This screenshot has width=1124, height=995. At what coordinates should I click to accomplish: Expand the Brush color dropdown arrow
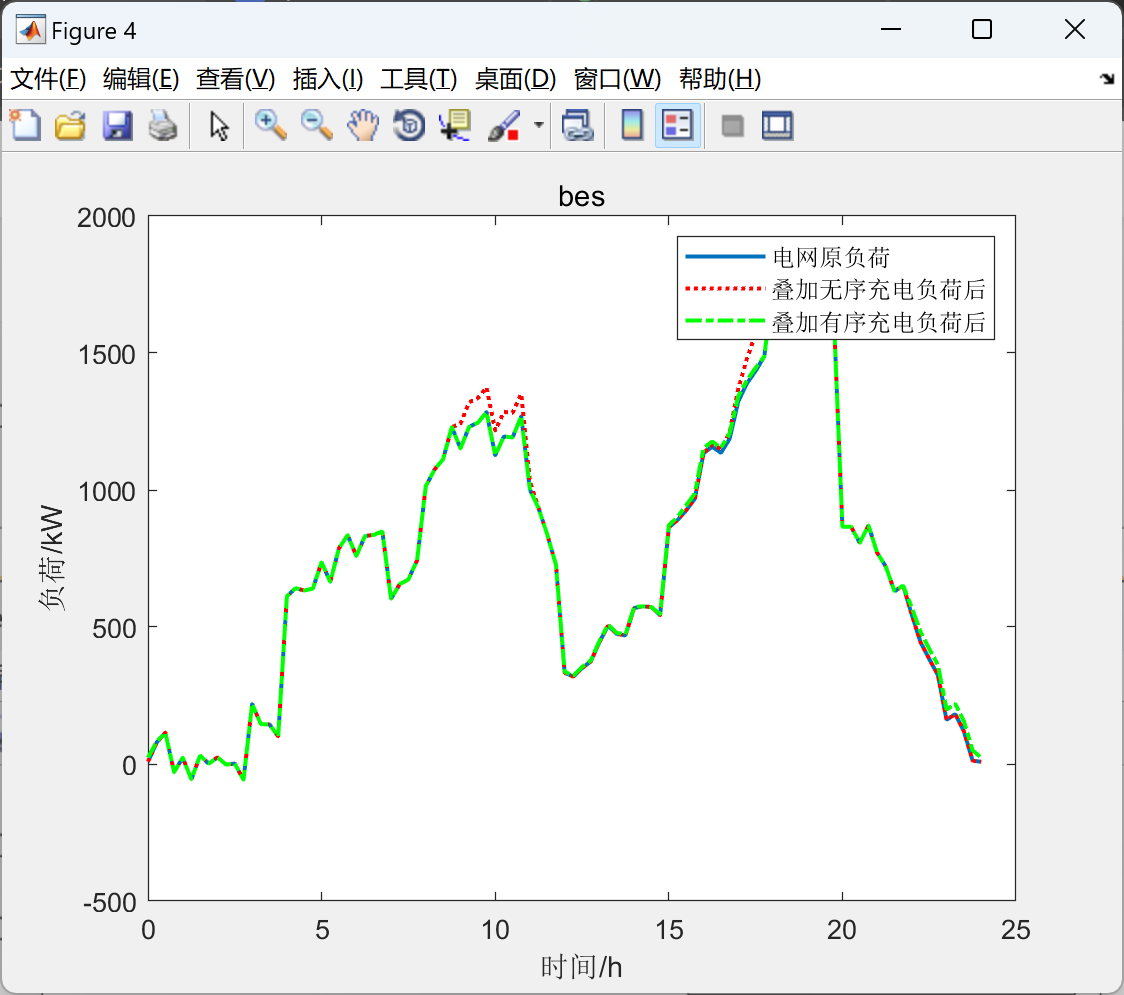click(x=539, y=125)
